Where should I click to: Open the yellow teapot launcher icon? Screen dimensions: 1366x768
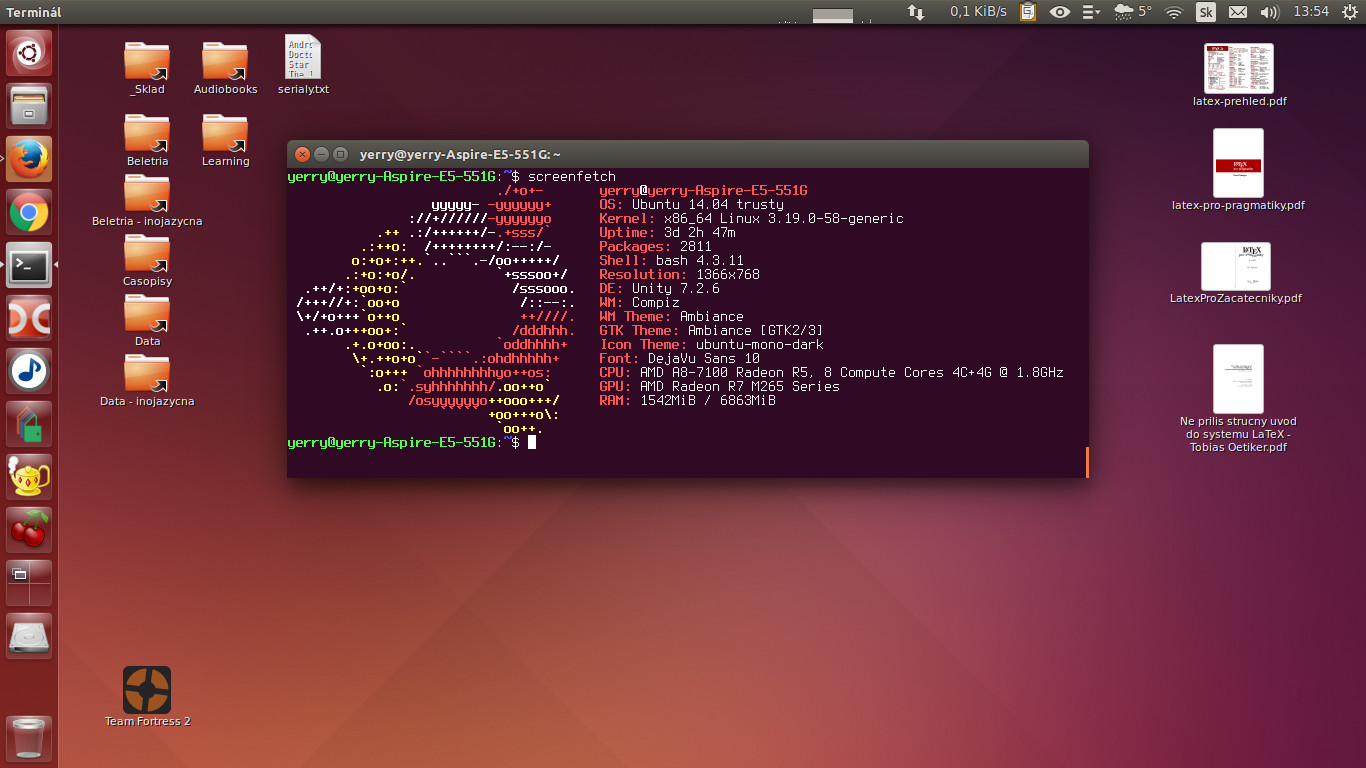(29, 479)
